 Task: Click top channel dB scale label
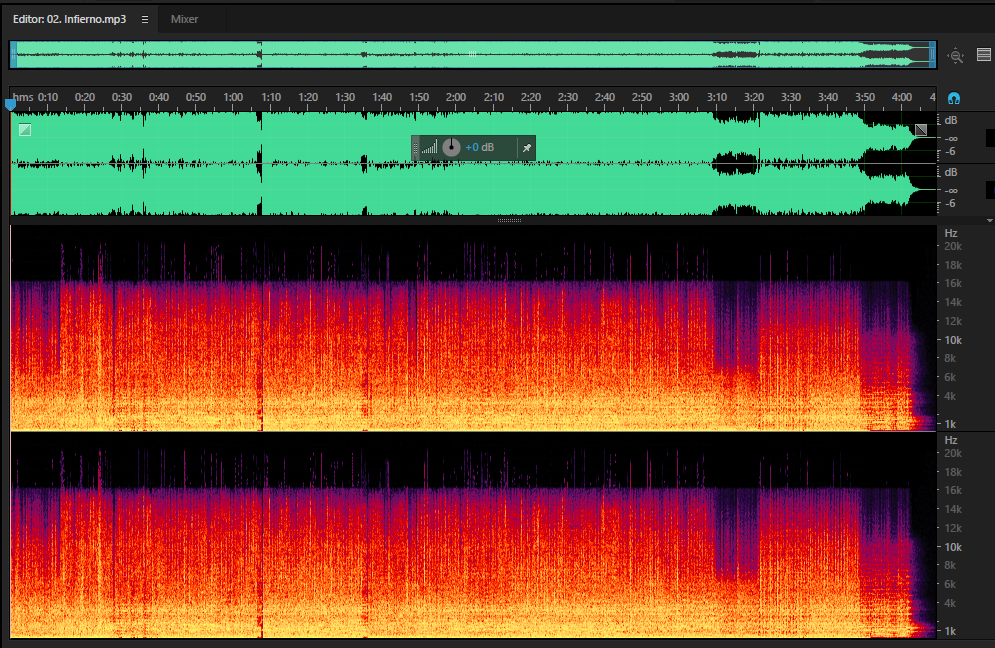click(x=951, y=121)
